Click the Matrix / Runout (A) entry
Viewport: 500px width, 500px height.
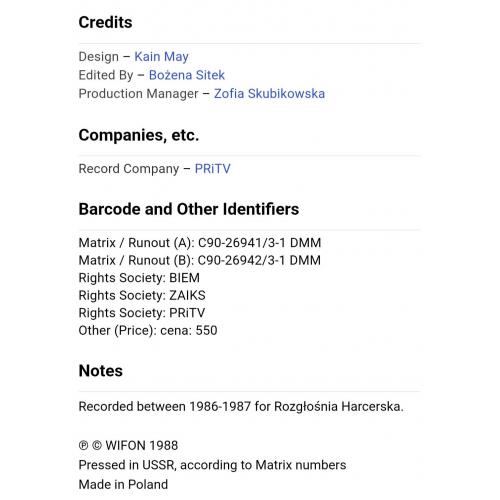click(x=200, y=243)
